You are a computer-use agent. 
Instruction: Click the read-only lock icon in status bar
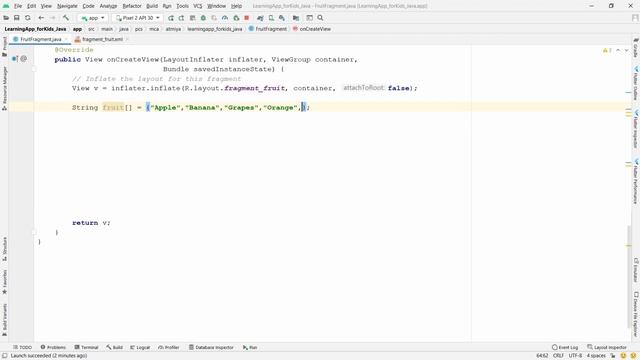pyautogui.click(x=613, y=356)
